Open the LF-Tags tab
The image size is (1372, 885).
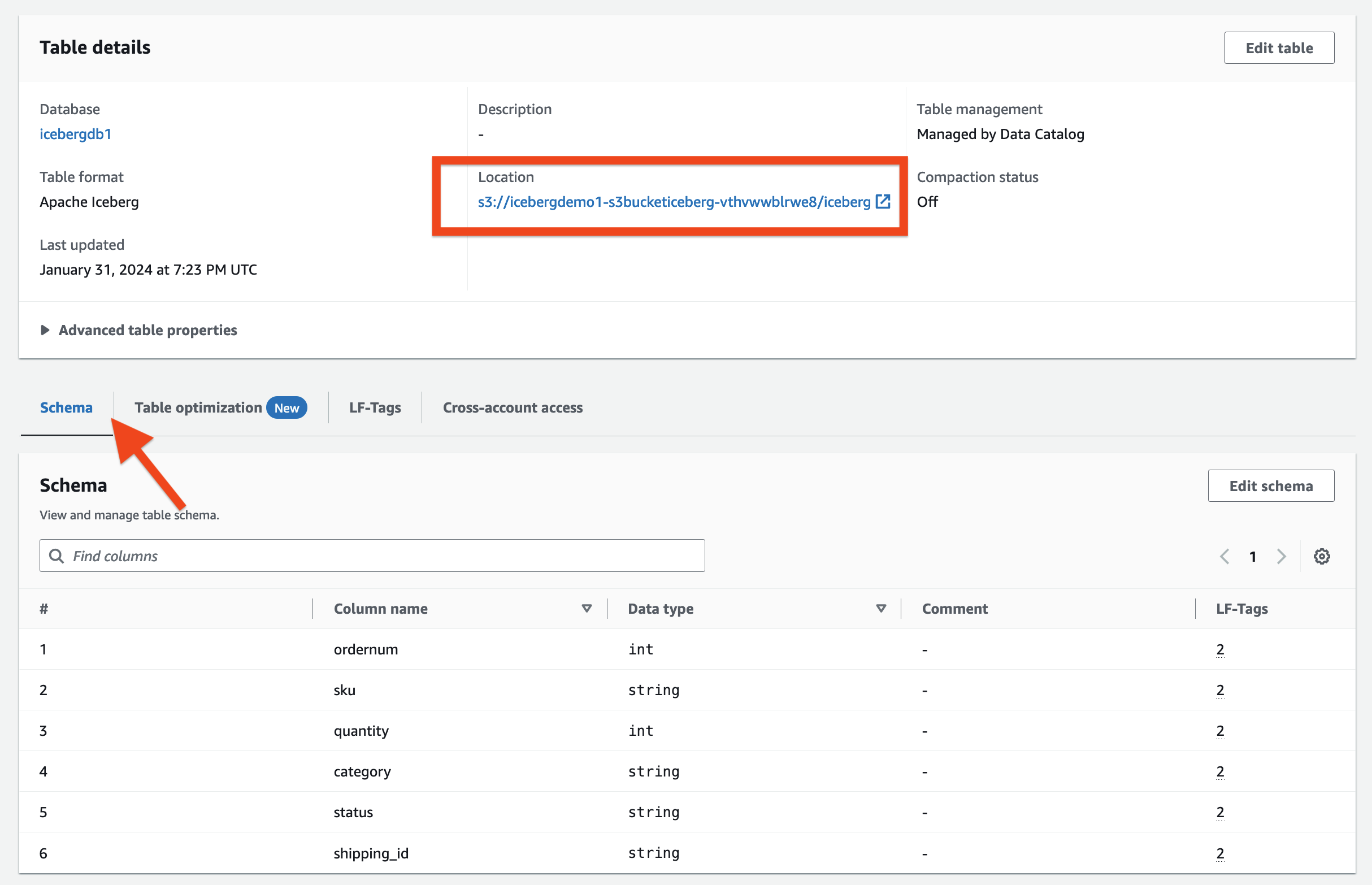[375, 407]
